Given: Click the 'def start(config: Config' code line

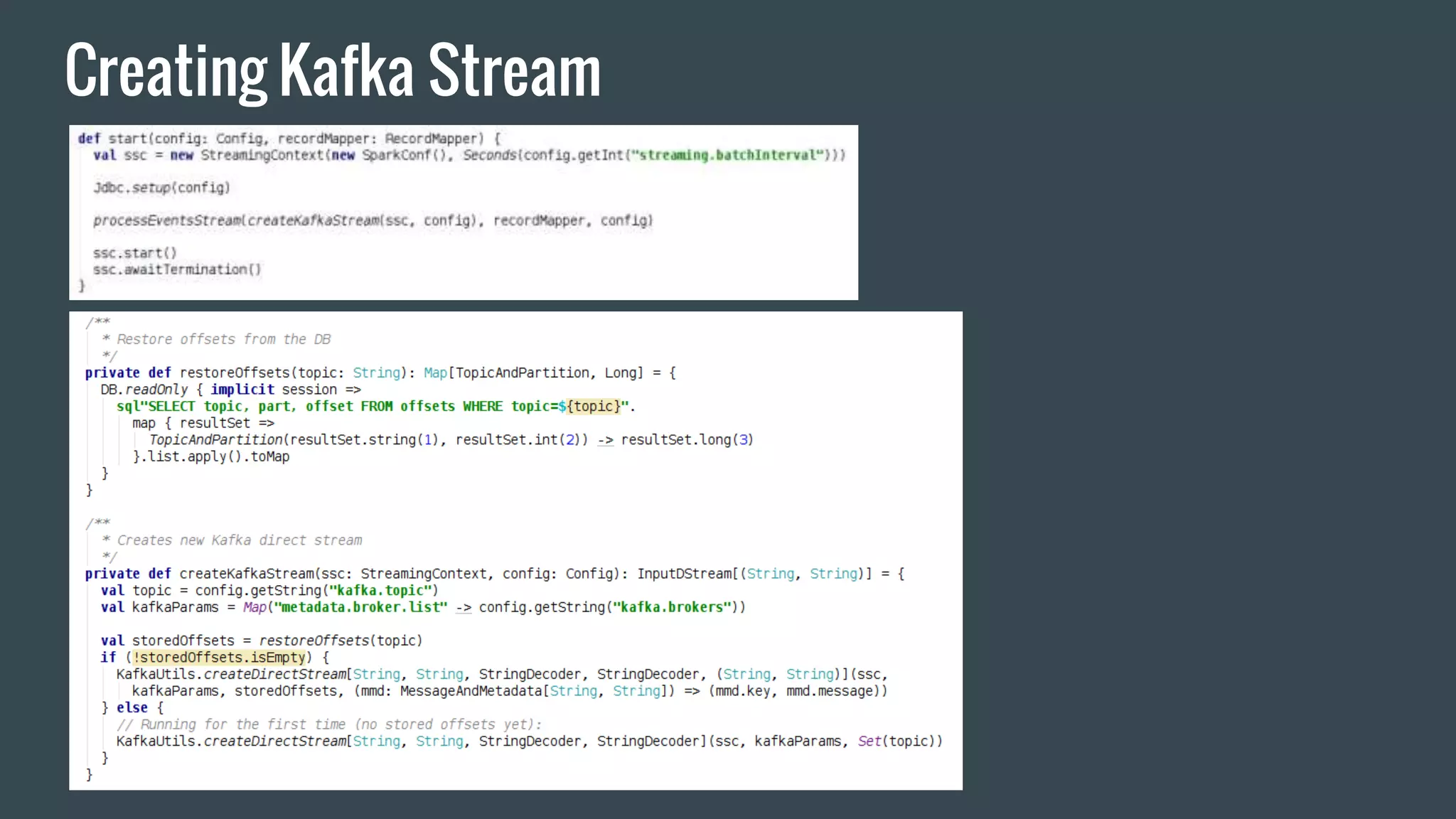Looking at the screenshot, I should [289, 139].
